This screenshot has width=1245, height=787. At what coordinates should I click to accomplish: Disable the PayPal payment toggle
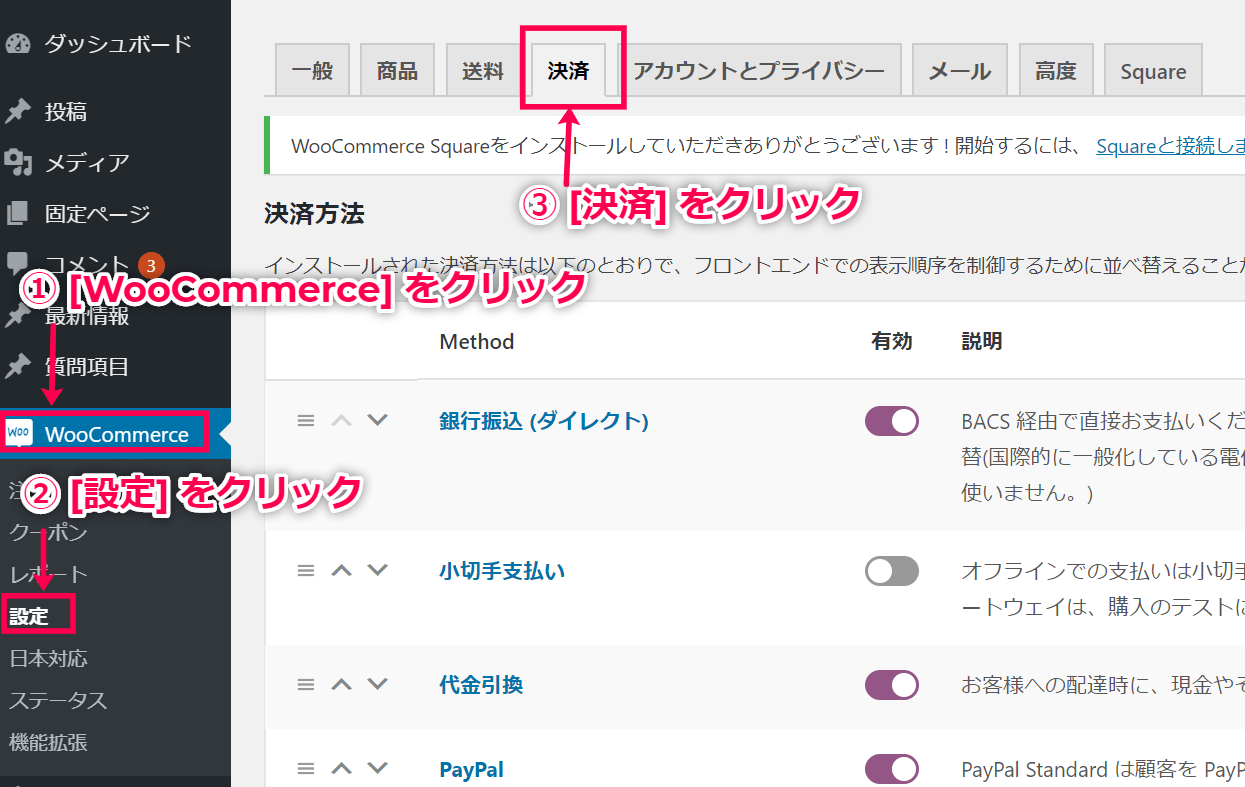tap(892, 769)
